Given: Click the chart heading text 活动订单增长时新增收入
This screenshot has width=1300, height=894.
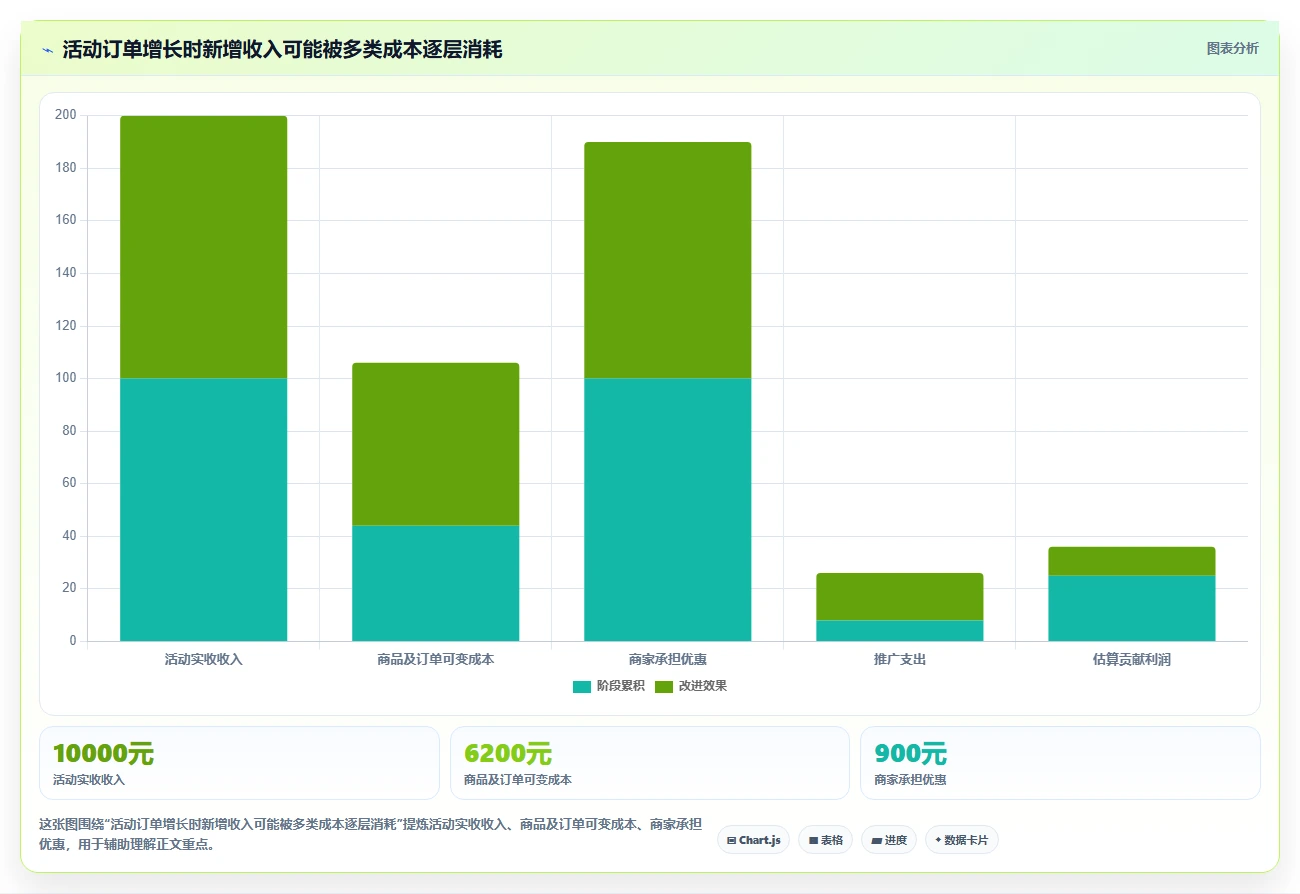Looking at the screenshot, I should click(x=172, y=49).
